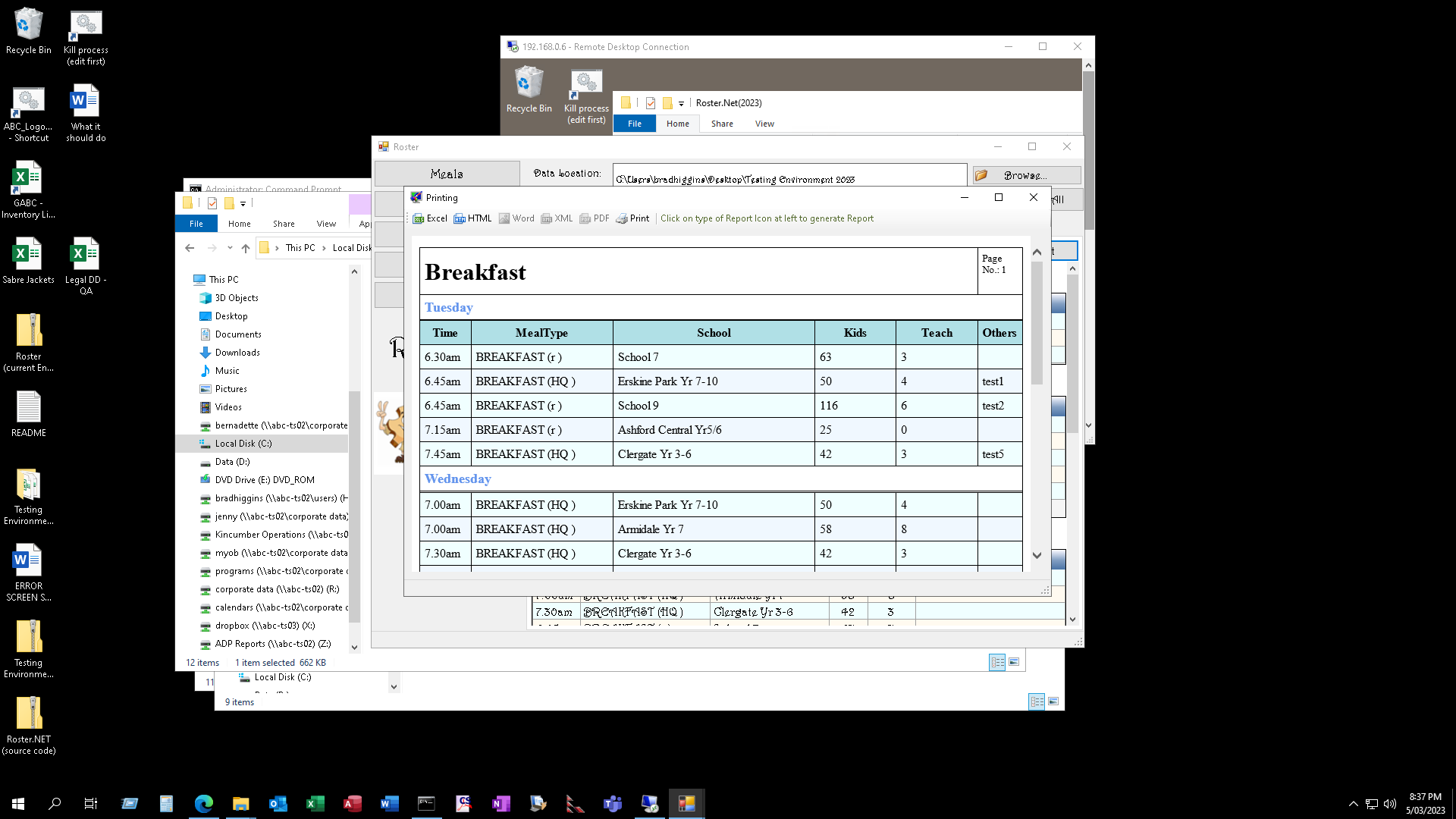Viewport: 1456px width, 819px height.
Task: Select the Share tab in Roster.Net(2023) window
Action: (x=722, y=124)
